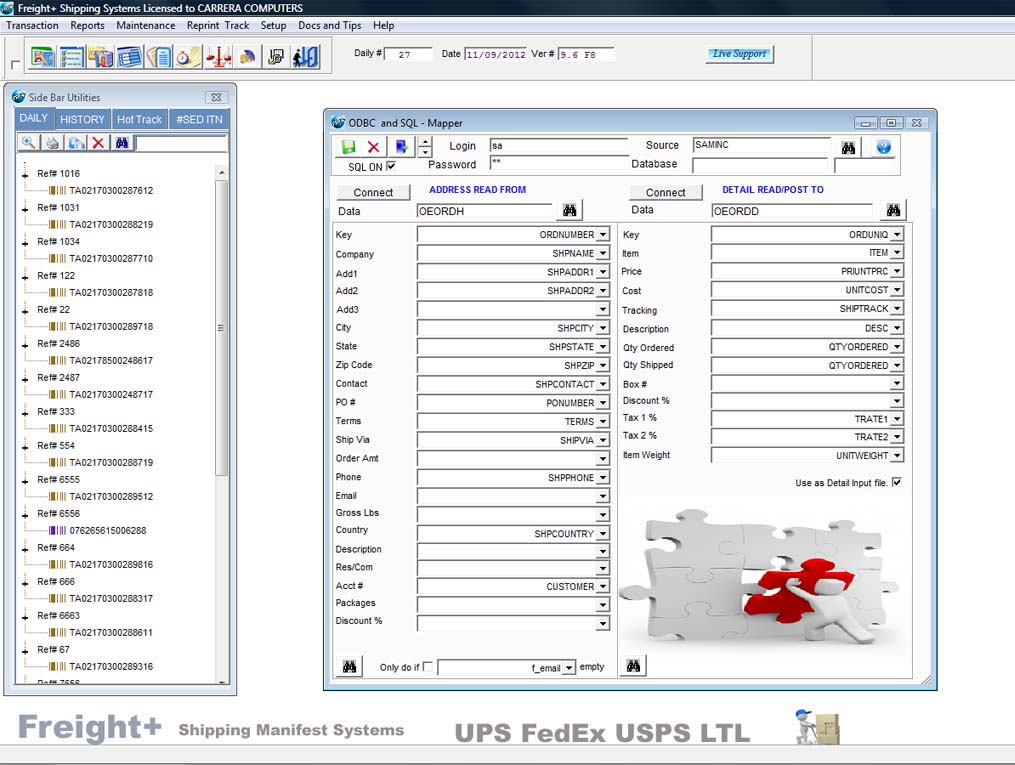Open the stopwatch toolbar icon
This screenshot has width=1015, height=765.
[x=188, y=57]
